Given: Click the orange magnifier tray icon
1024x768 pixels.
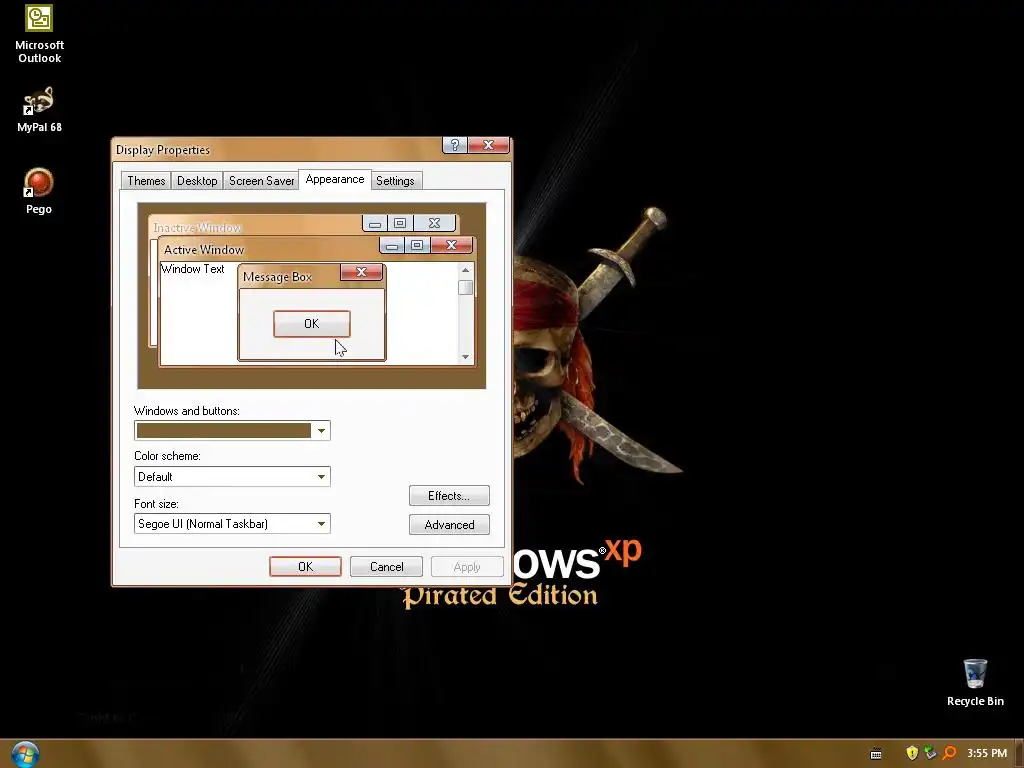Looking at the screenshot, I should tap(949, 753).
